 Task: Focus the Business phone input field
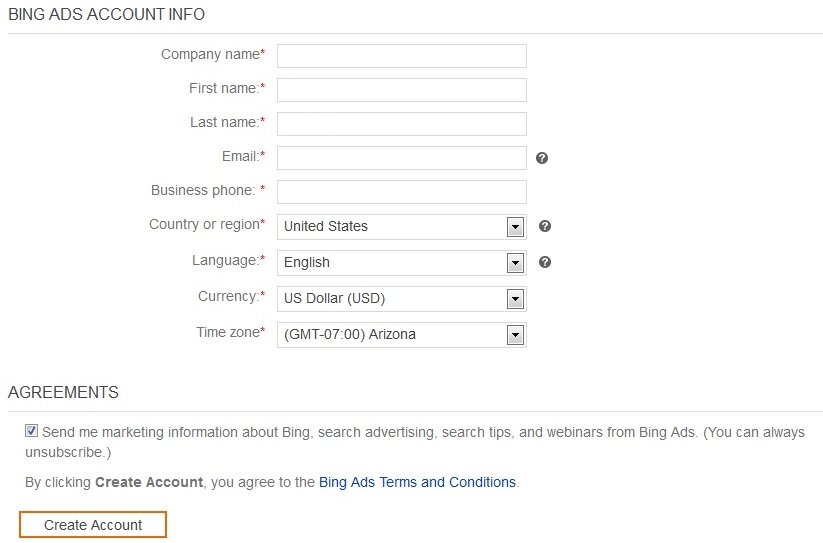[402, 192]
